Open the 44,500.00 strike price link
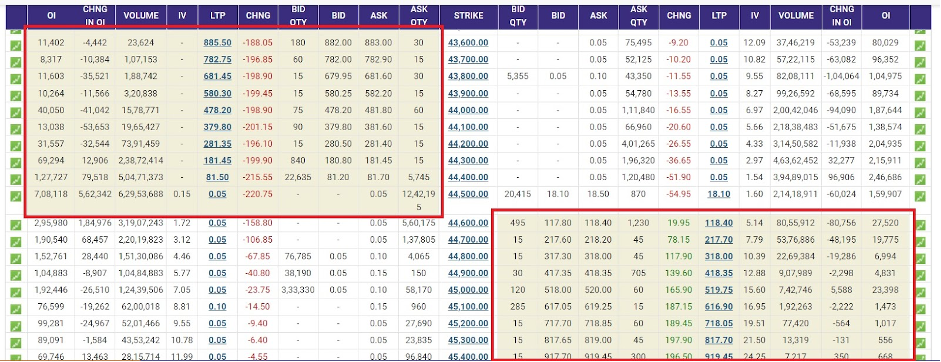 [468, 194]
